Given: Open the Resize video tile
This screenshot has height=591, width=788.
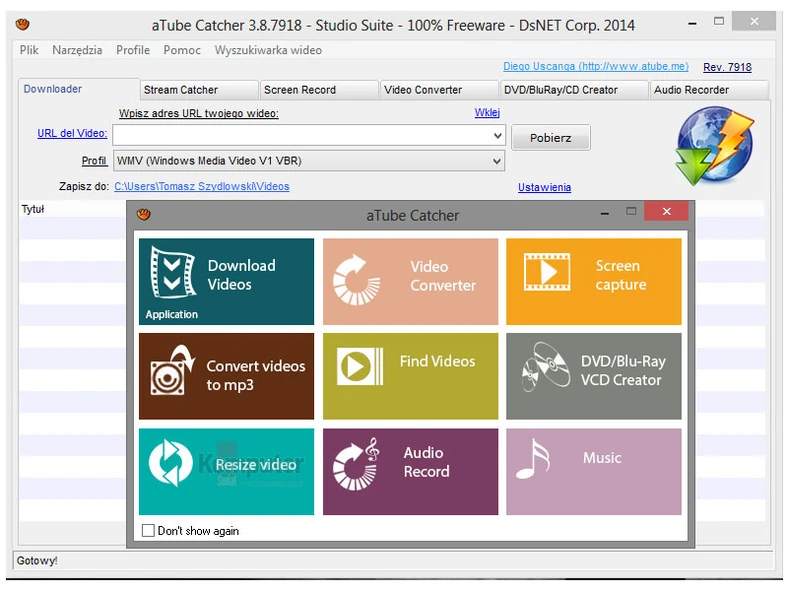Looking at the screenshot, I should 226,471.
